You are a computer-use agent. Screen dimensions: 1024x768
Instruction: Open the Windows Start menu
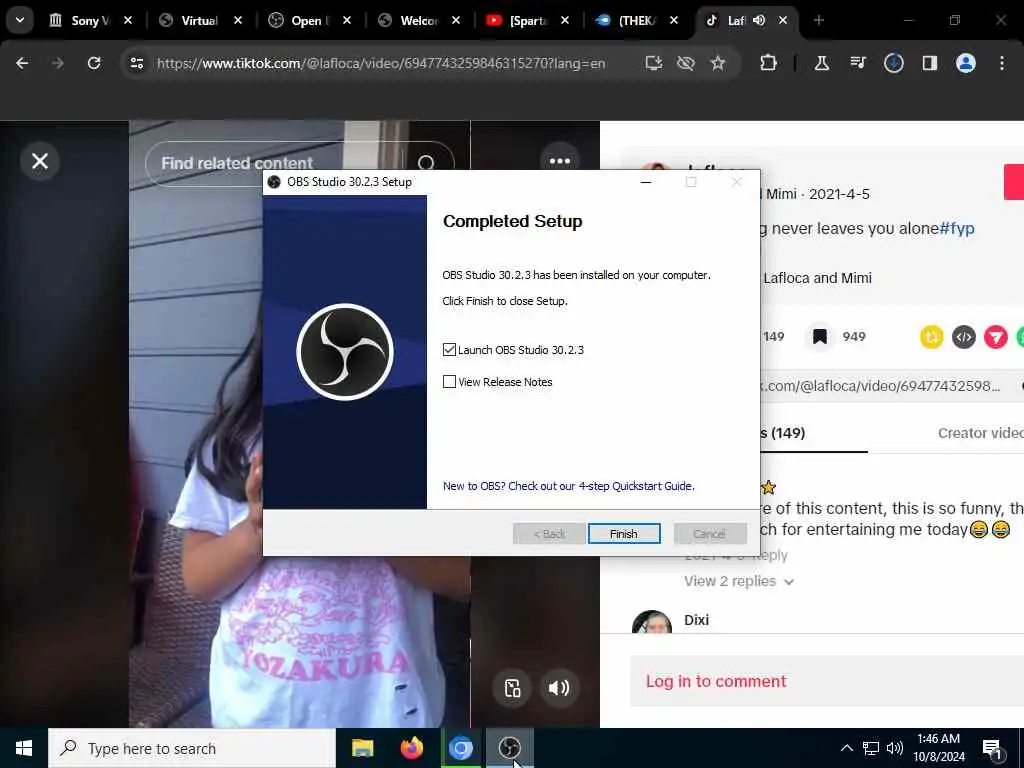tap(24, 748)
